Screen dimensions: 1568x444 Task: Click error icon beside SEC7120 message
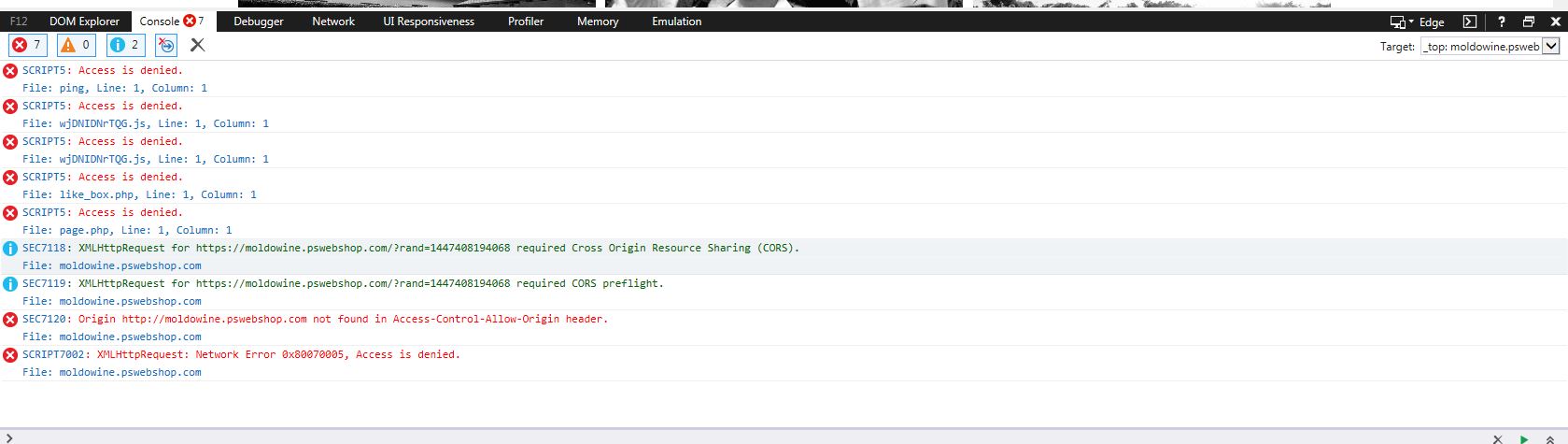coord(10,320)
